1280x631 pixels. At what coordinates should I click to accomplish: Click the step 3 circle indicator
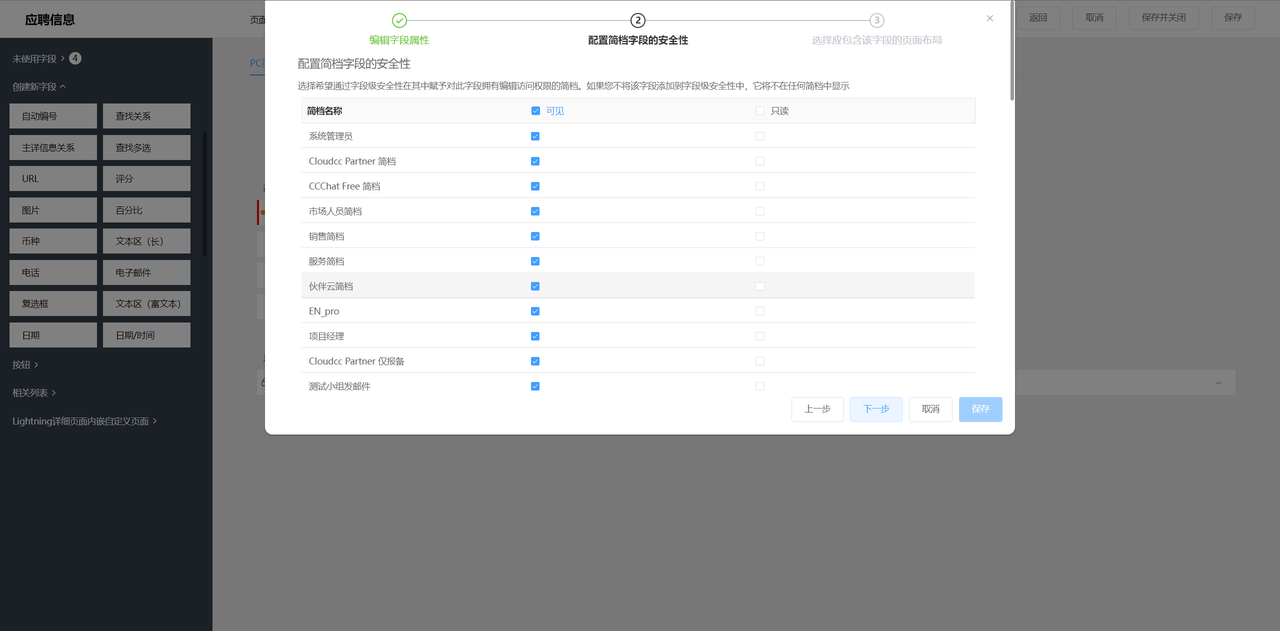coord(877,20)
